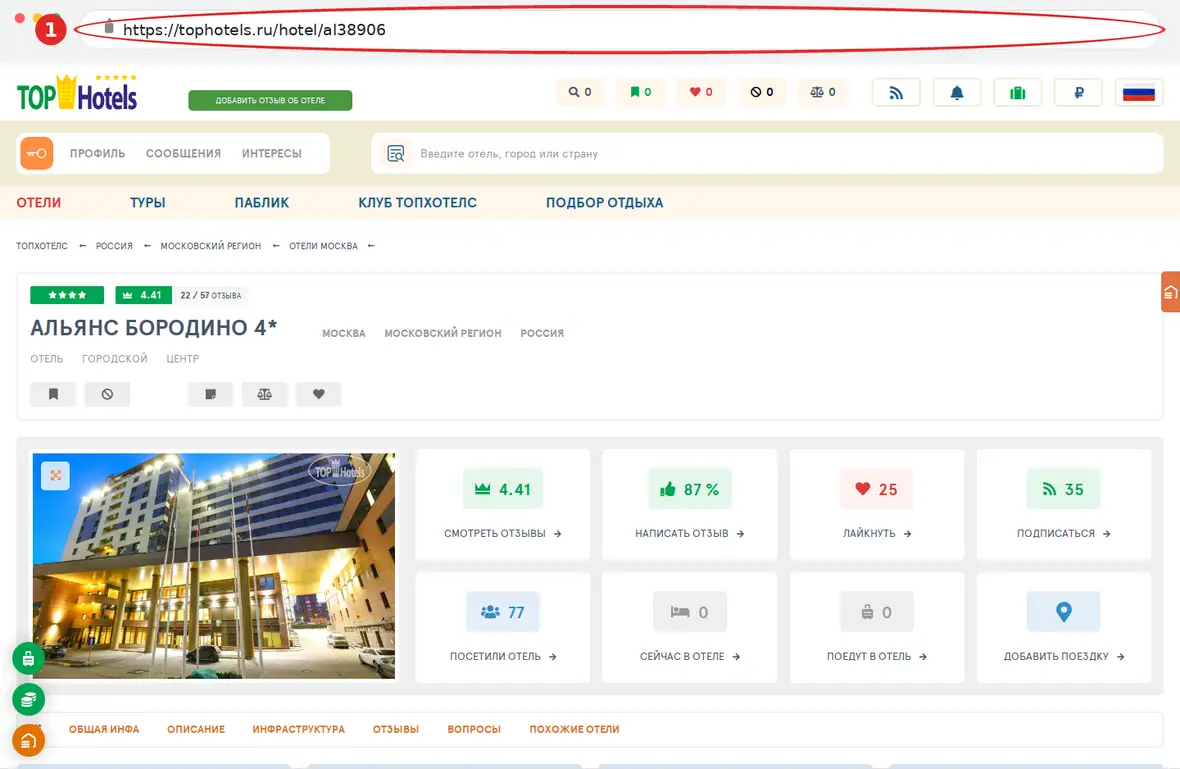Click ПОДПИСАТЬСЯ link
The image size is (1180, 769).
click(1063, 533)
